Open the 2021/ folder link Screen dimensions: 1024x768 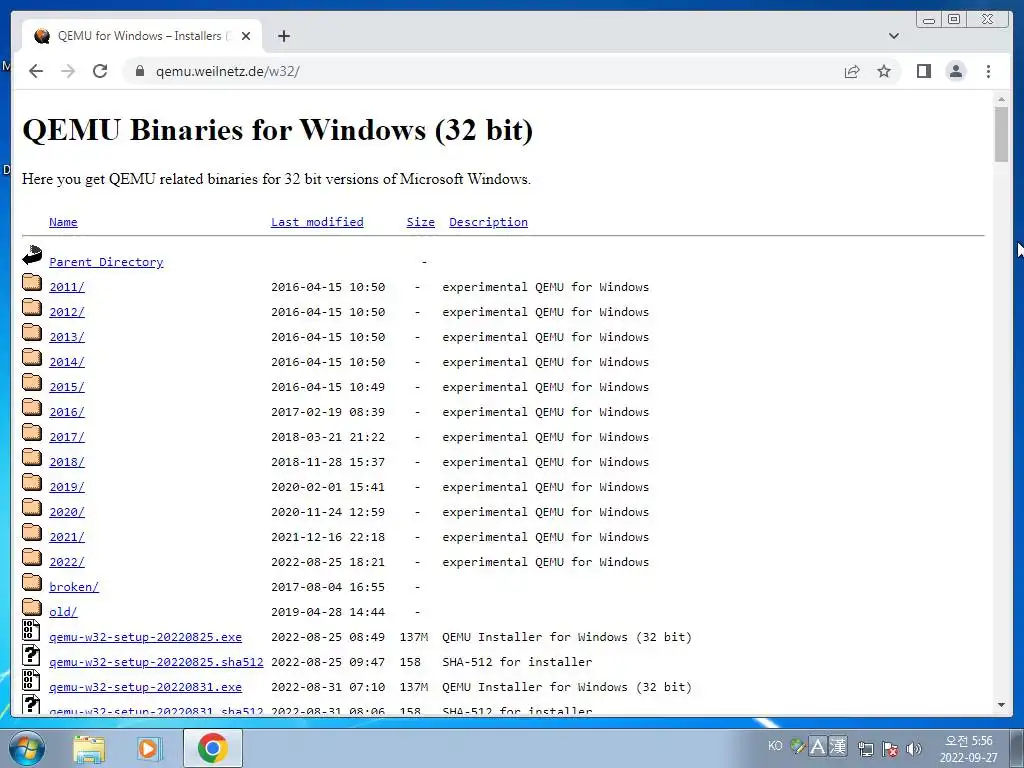click(x=67, y=537)
